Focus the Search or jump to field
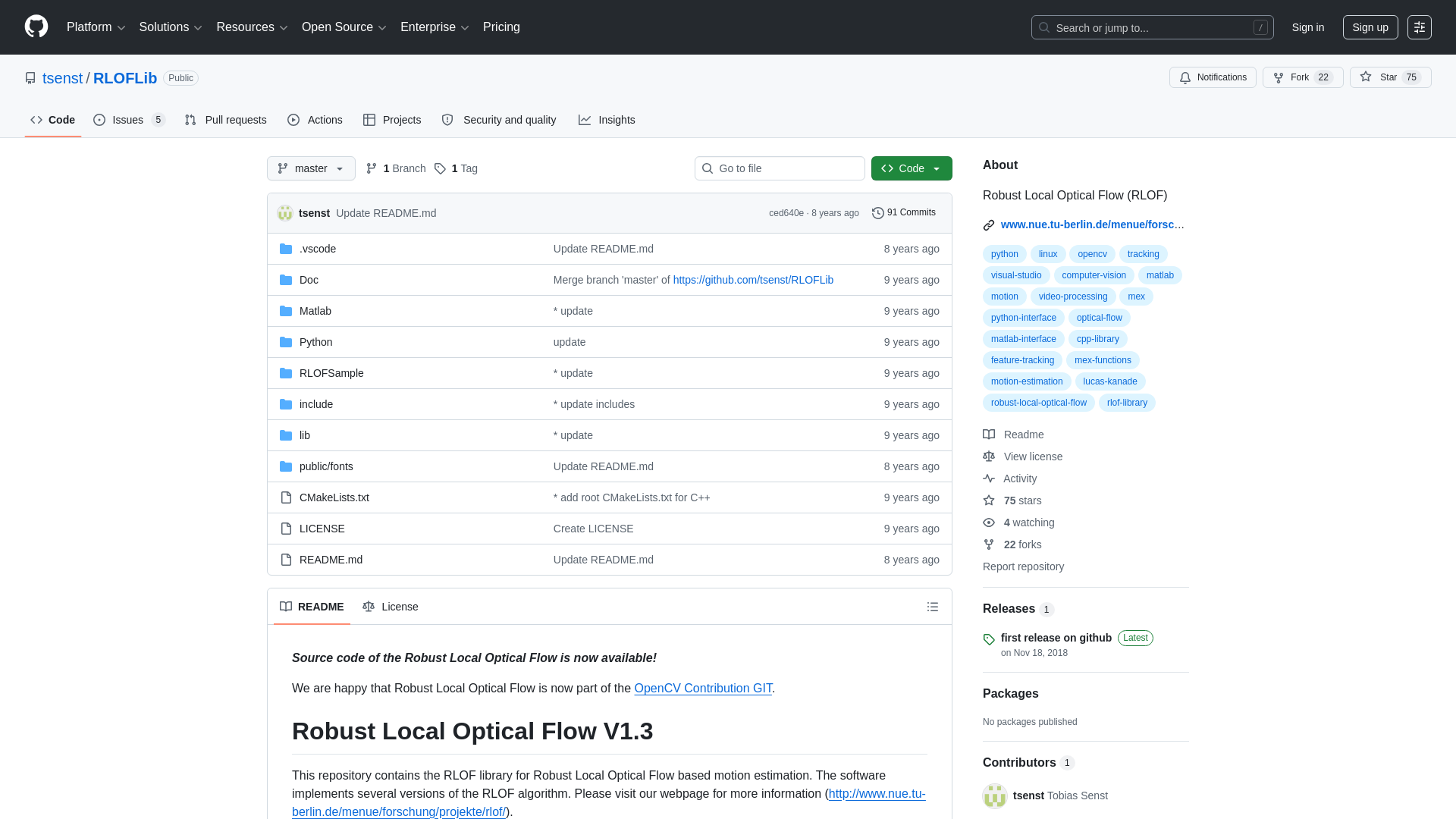Image resolution: width=1456 pixels, height=819 pixels. pyautogui.click(x=1152, y=27)
